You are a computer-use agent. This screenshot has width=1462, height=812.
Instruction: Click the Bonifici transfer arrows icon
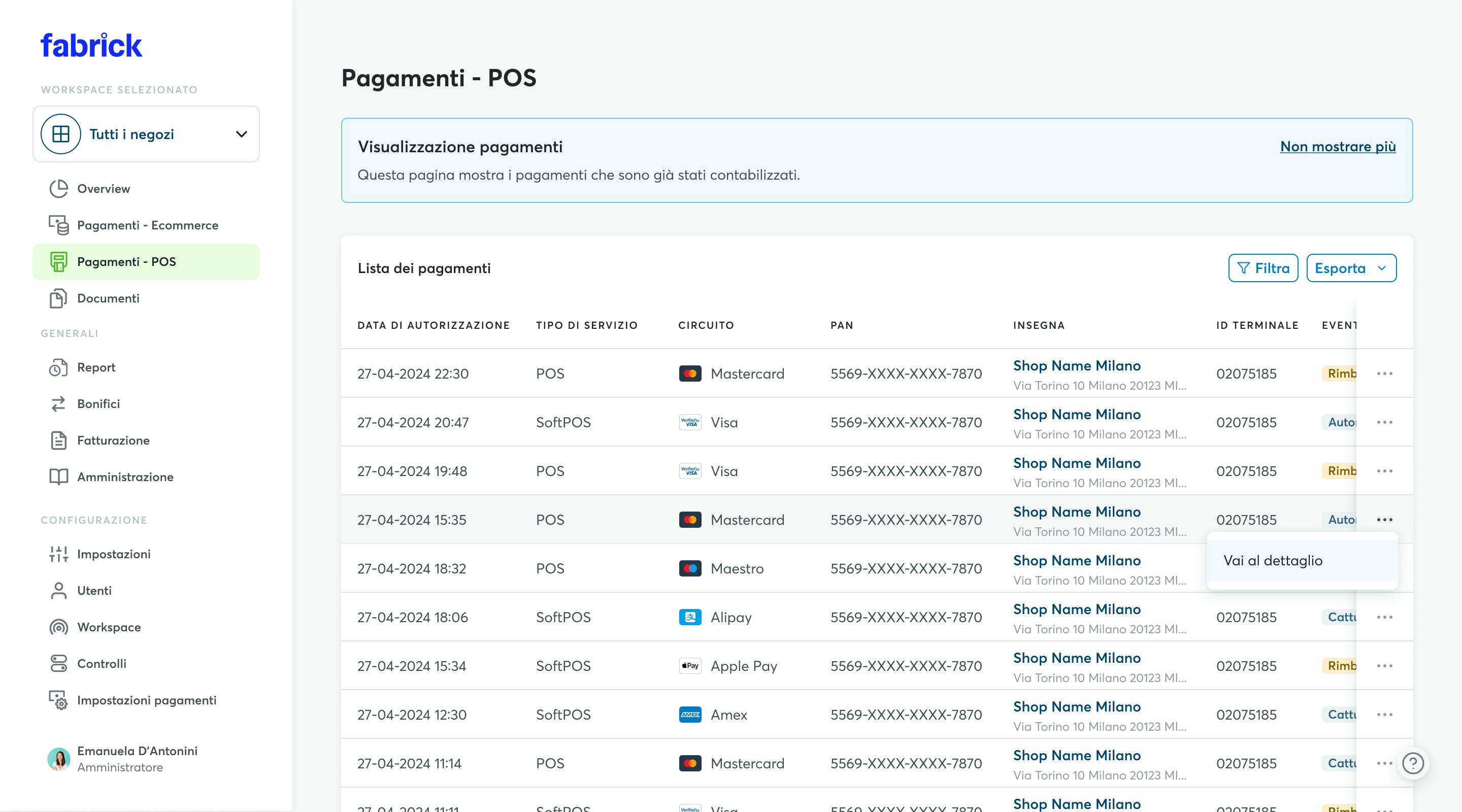tap(58, 404)
